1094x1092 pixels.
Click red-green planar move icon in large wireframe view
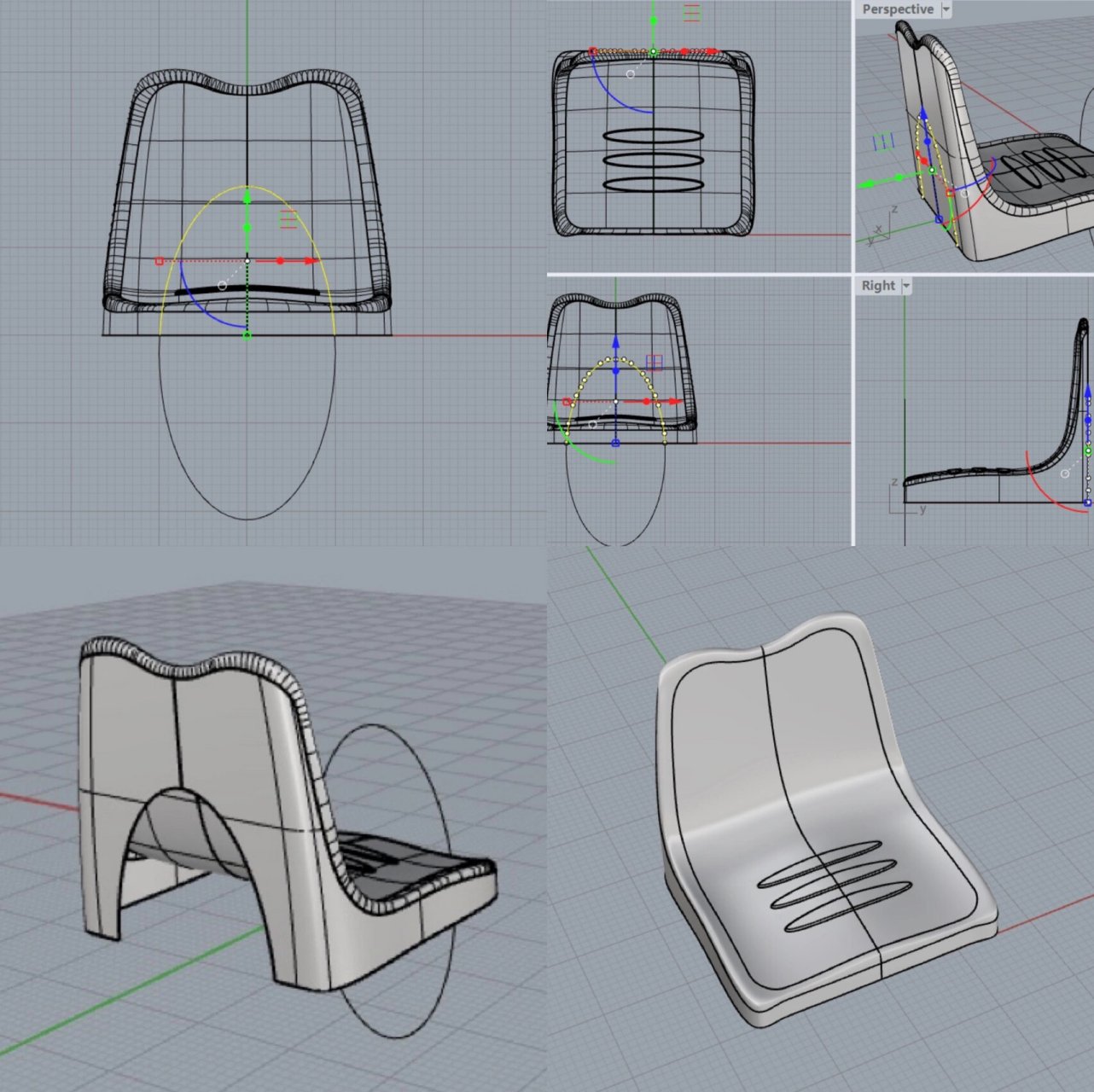click(x=288, y=219)
